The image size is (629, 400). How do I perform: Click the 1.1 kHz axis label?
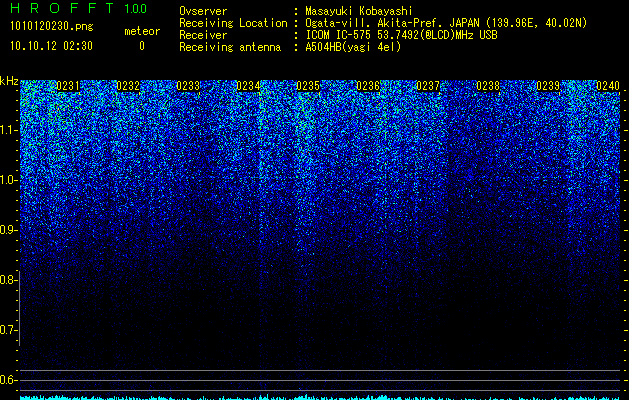pyautogui.click(x=8, y=130)
